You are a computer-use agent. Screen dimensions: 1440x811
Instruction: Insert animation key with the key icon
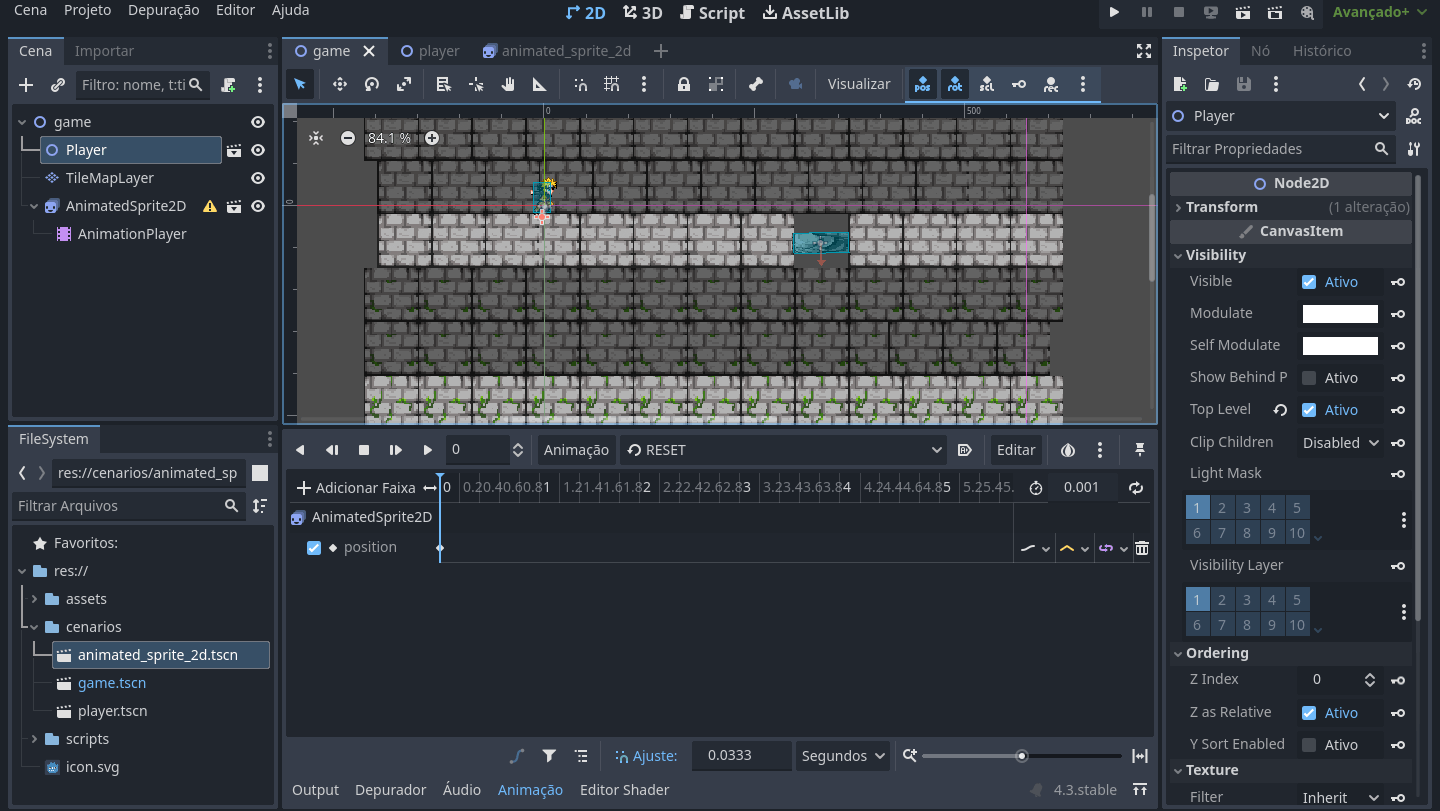[1019, 85]
